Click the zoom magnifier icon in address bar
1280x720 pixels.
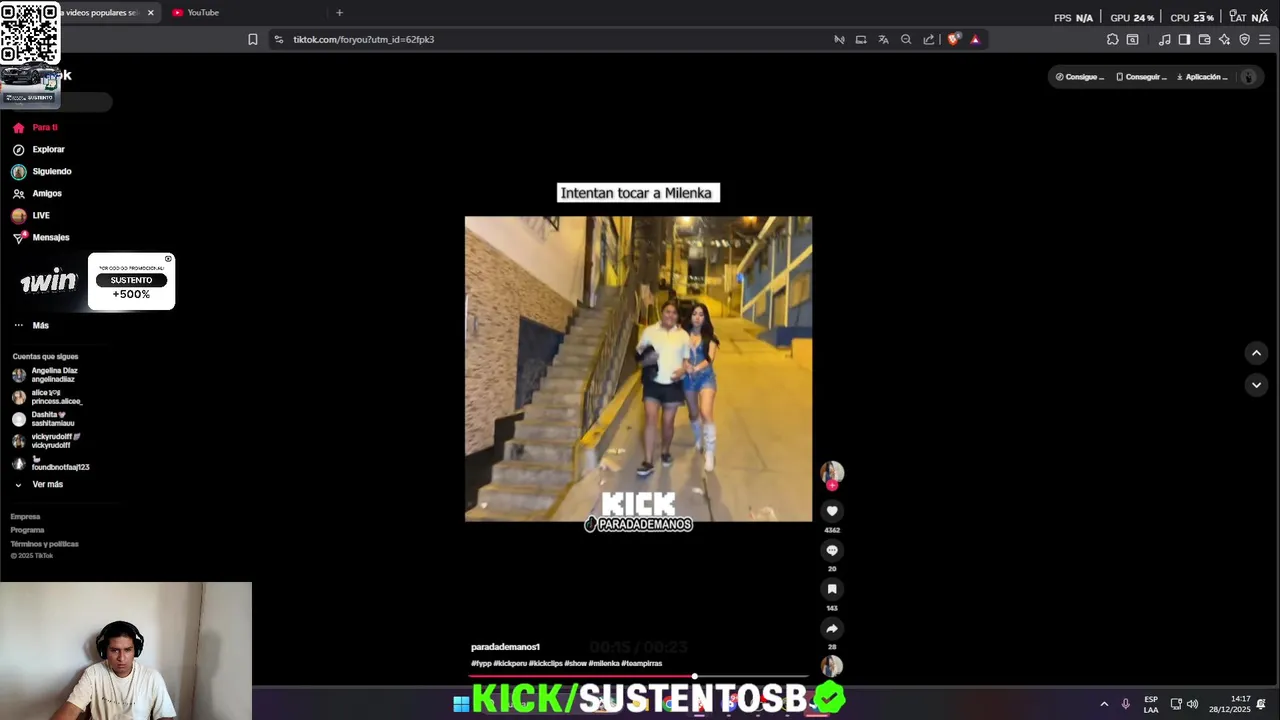coord(906,40)
